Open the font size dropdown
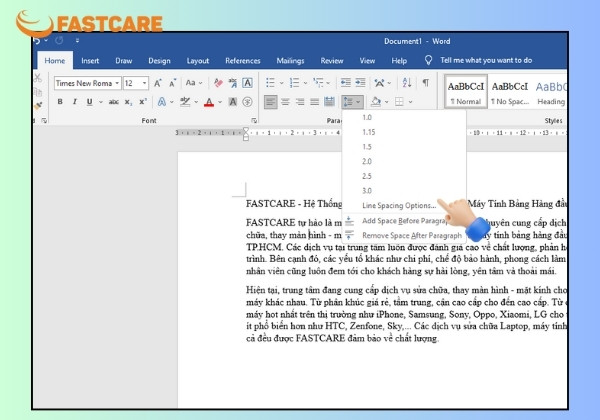 coord(144,83)
